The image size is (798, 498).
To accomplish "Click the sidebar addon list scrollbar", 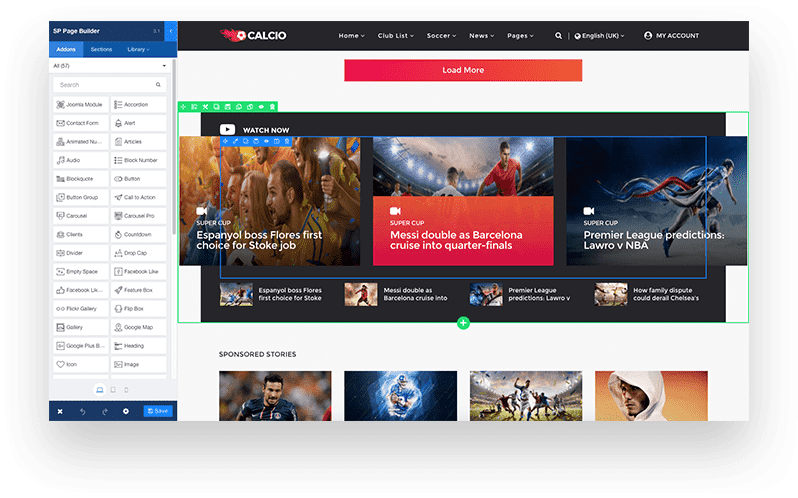I will coord(174,148).
